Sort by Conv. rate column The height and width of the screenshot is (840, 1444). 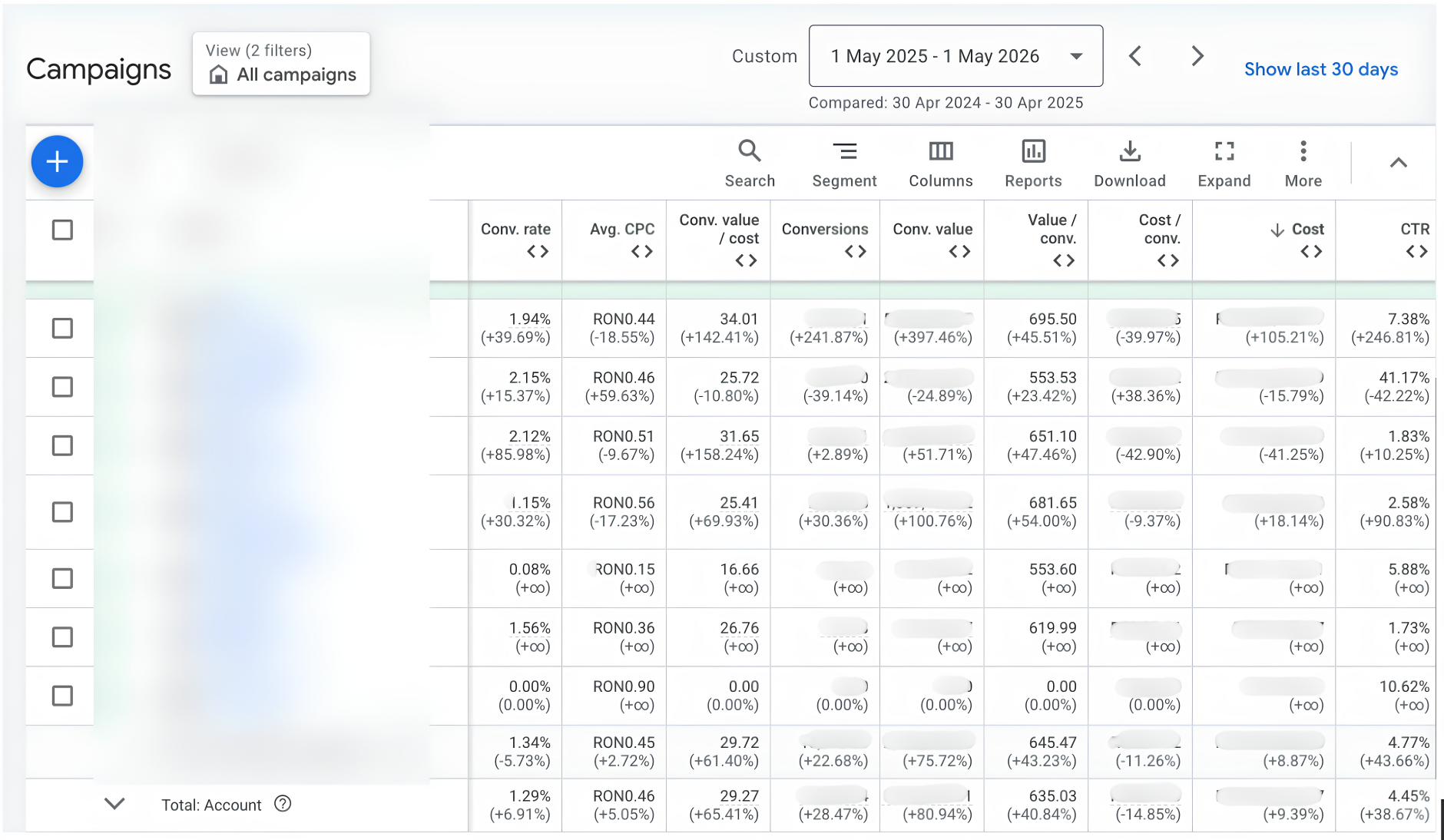point(515,229)
